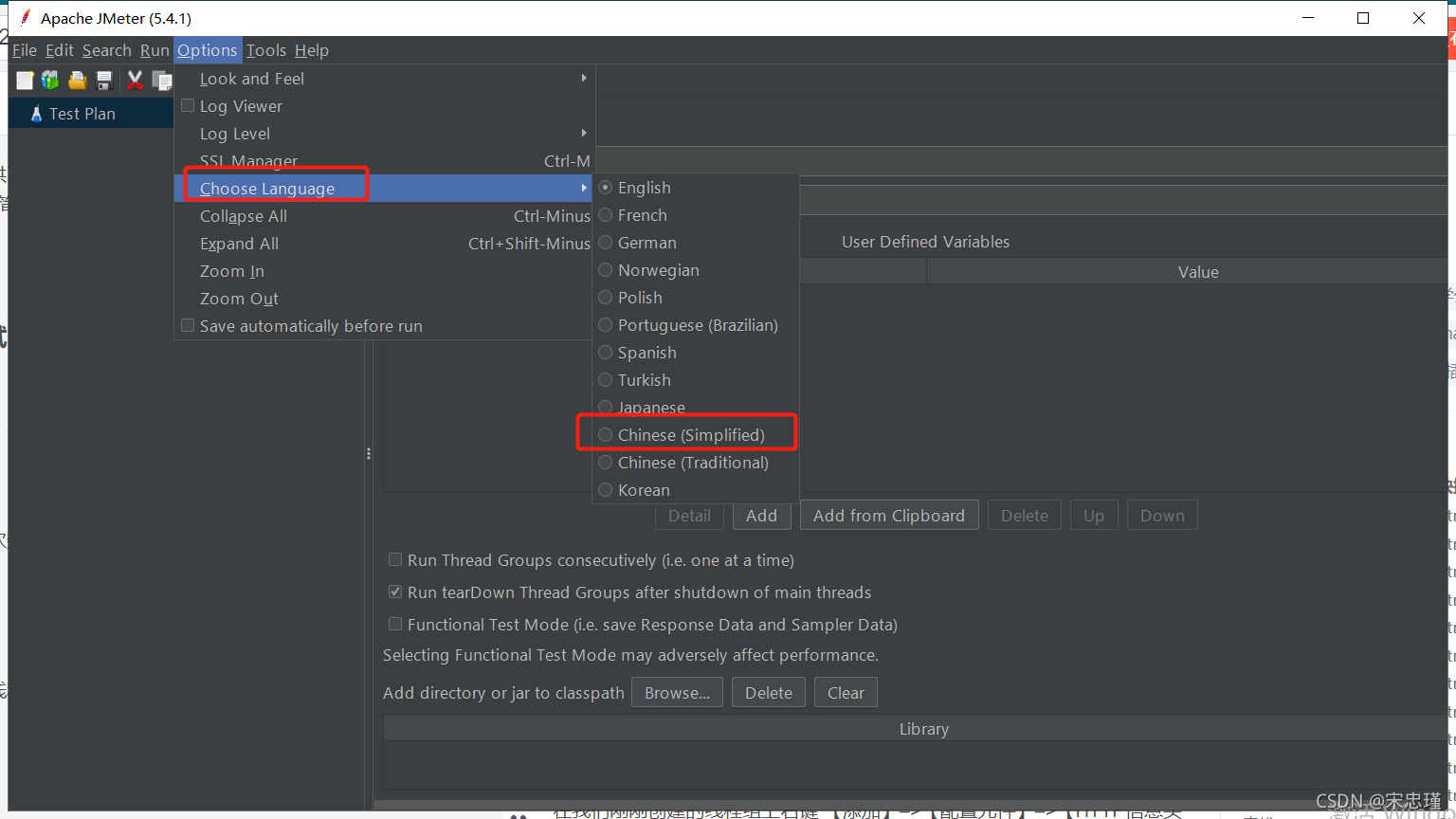
Task: Open the Help menu
Action: pyautogui.click(x=312, y=50)
